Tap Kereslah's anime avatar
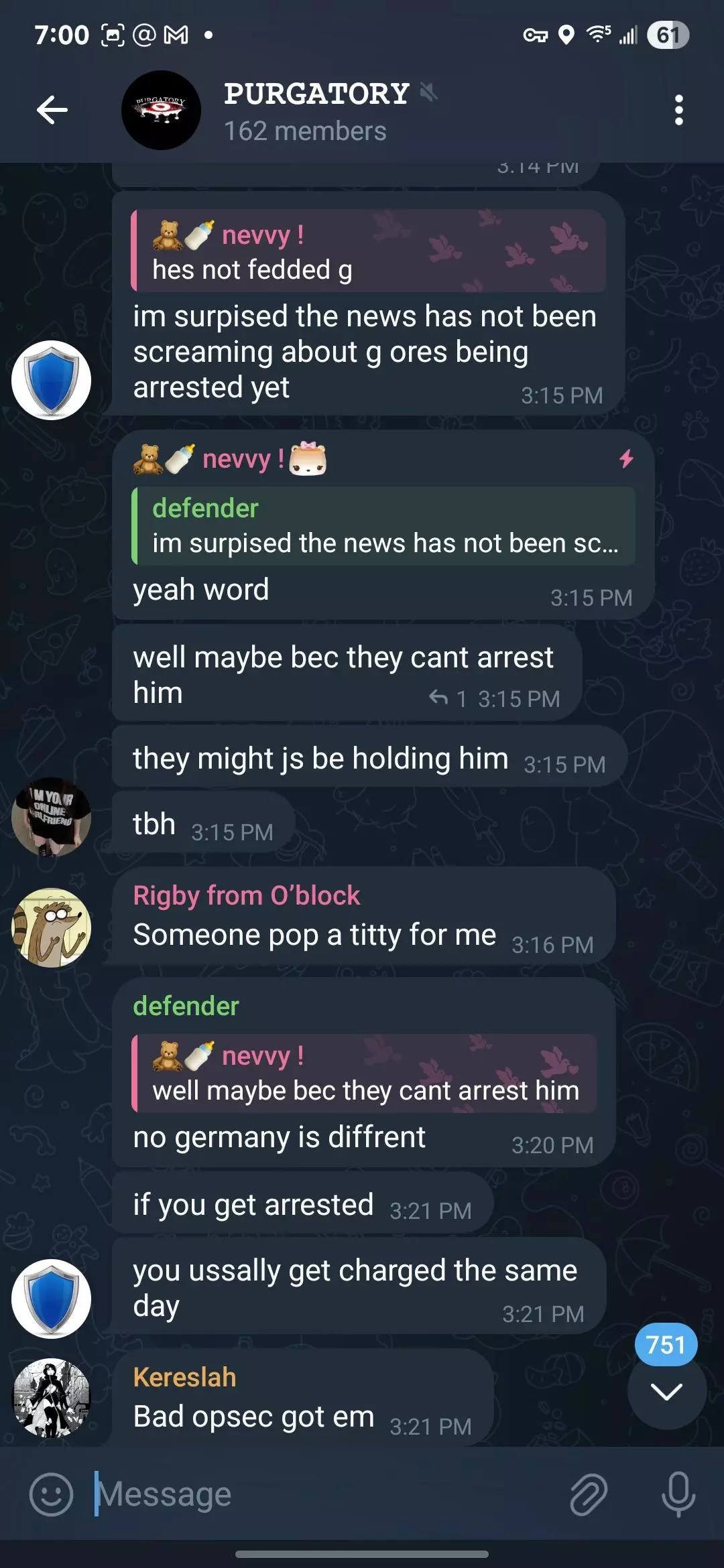 tap(51, 1398)
